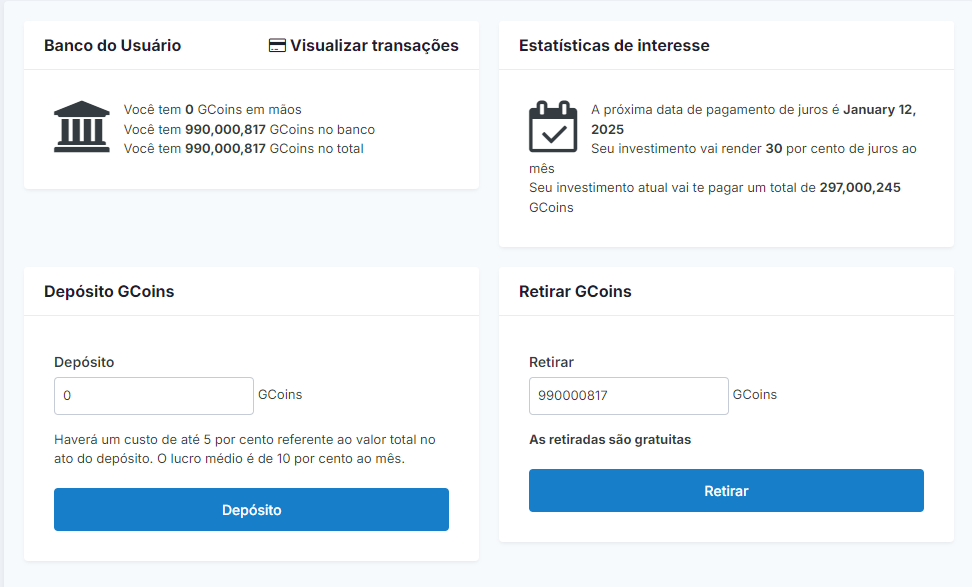Click the Retirar amount field showing 990000817
This screenshot has height=587, width=972.
tap(628, 395)
